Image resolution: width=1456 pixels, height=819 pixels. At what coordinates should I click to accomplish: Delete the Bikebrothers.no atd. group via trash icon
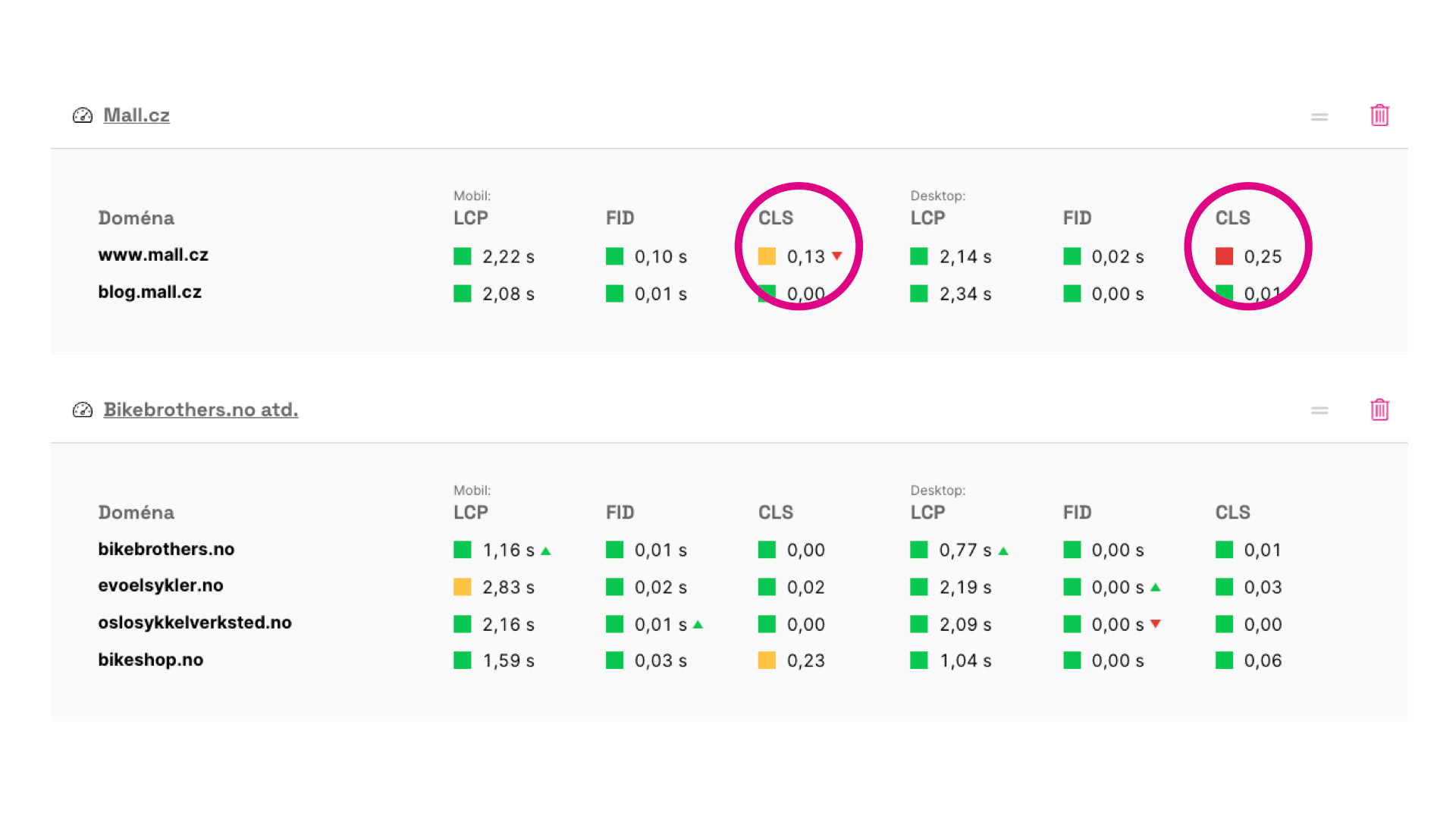pyautogui.click(x=1379, y=409)
